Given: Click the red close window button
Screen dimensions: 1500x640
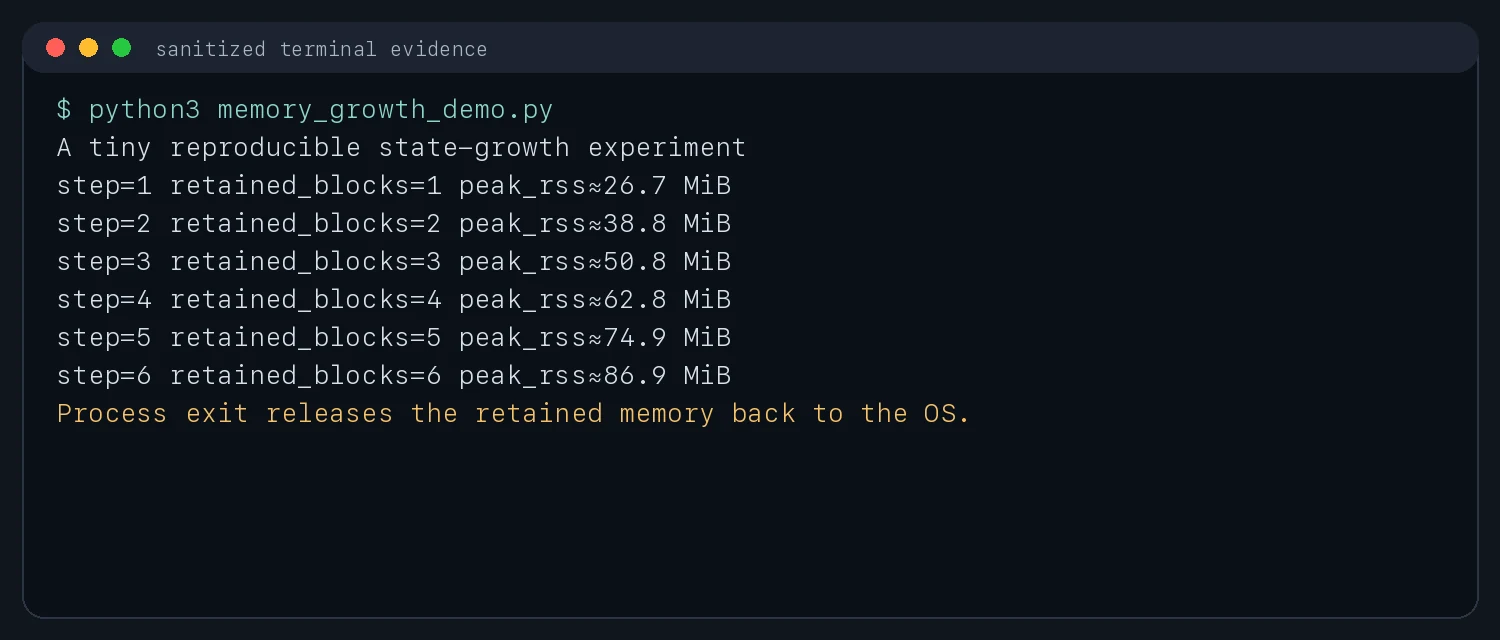Looking at the screenshot, I should point(56,48).
